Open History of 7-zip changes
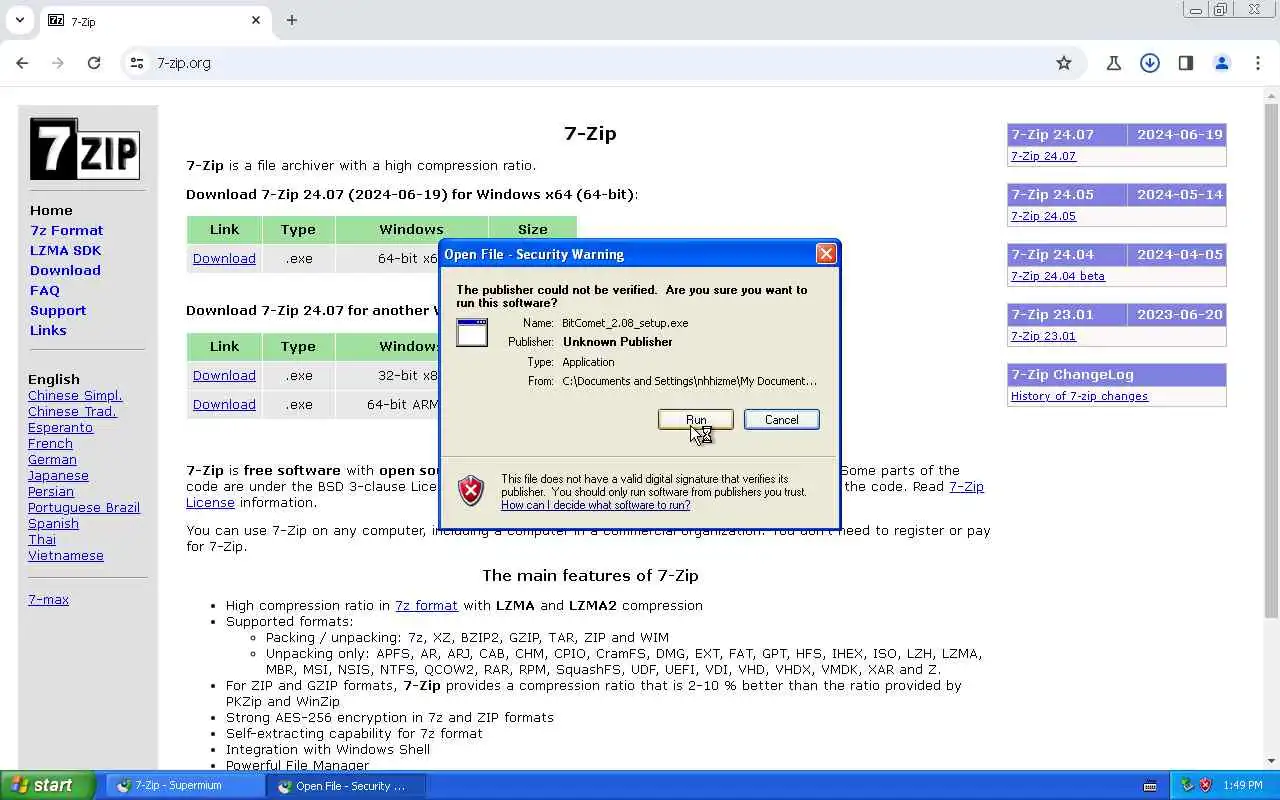This screenshot has height=800, width=1280. [1079, 396]
